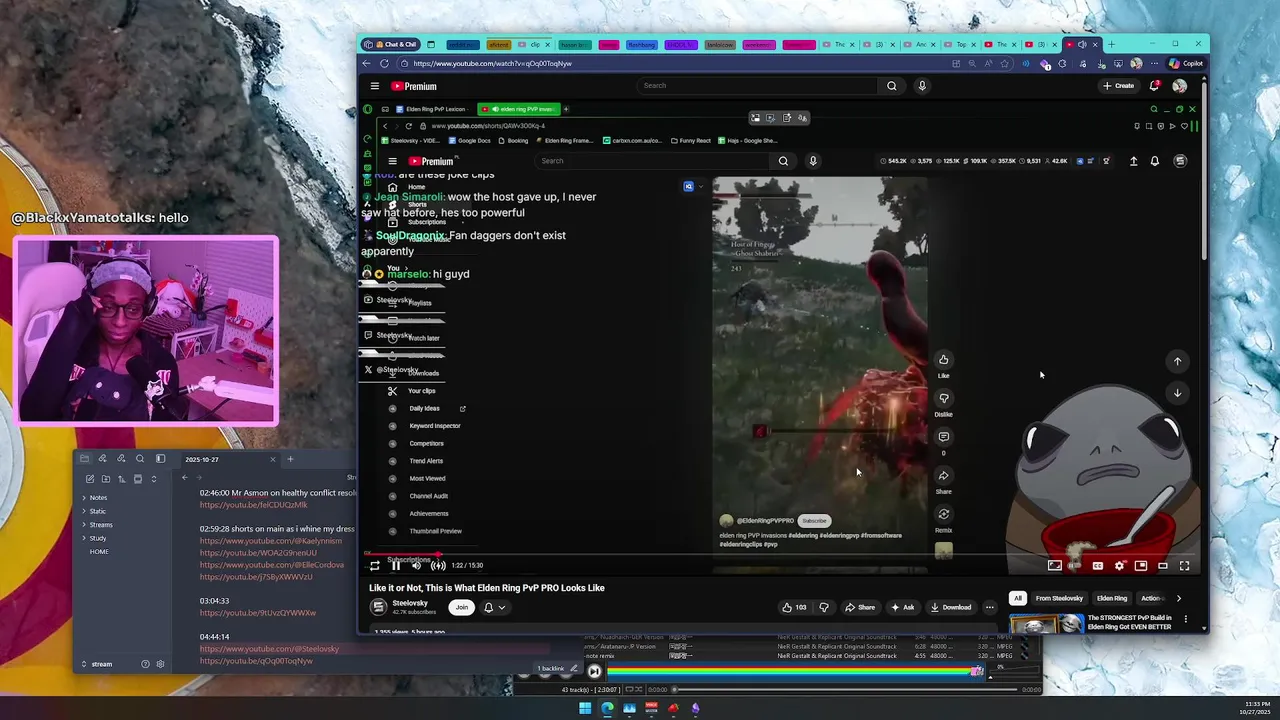Enter fullscreen on the YouTube player

pyautogui.click(x=1184, y=566)
